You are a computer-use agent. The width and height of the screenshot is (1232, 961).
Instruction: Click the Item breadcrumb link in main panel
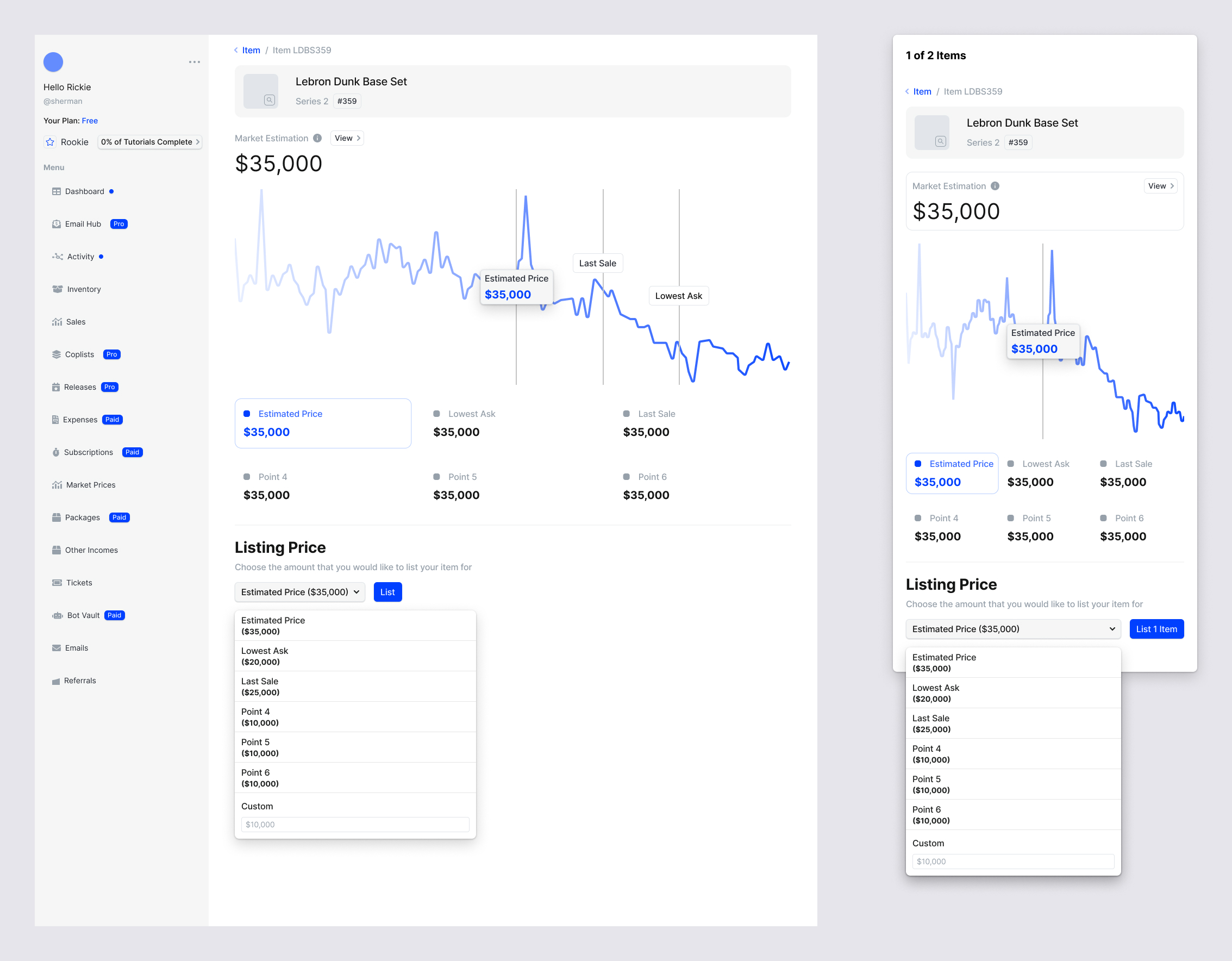tap(251, 50)
